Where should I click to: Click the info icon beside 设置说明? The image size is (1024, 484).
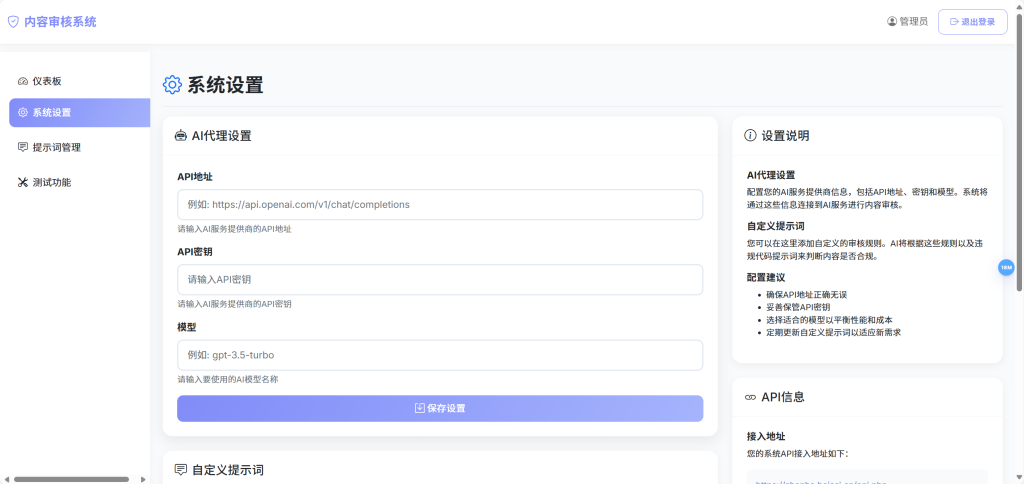click(x=751, y=136)
